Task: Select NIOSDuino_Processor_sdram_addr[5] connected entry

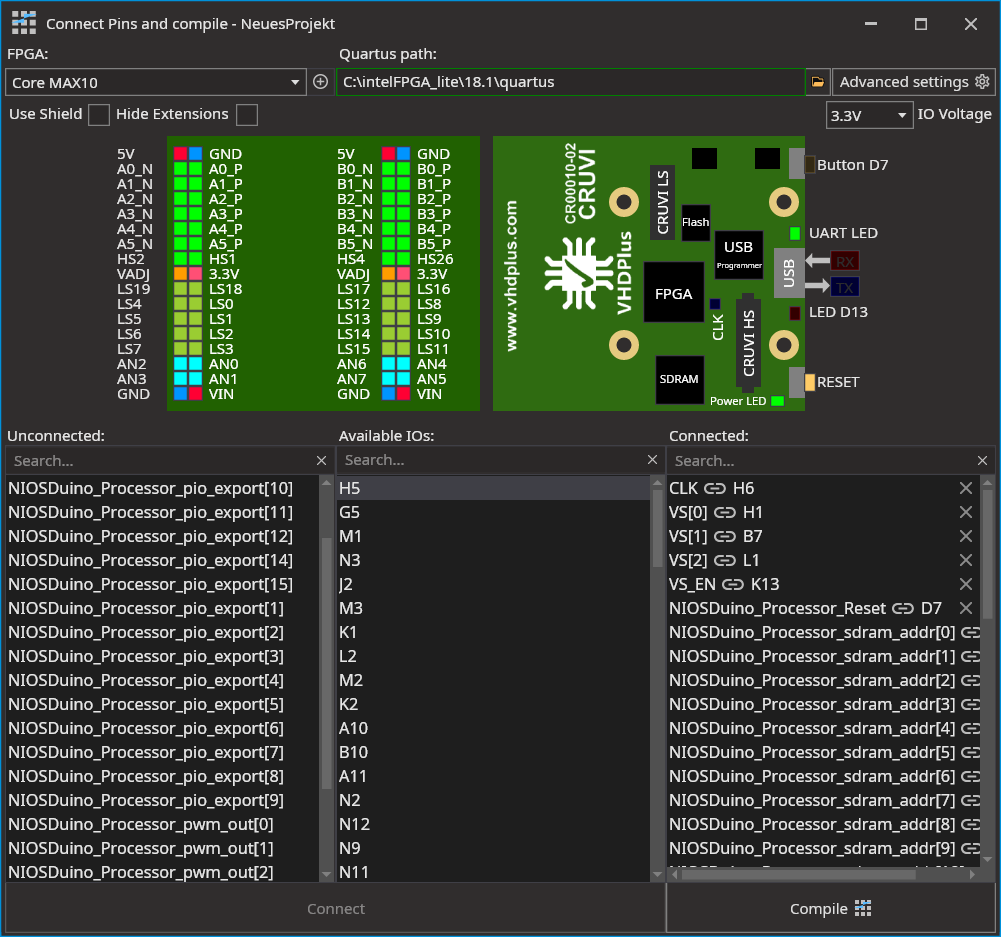Action: 824,753
